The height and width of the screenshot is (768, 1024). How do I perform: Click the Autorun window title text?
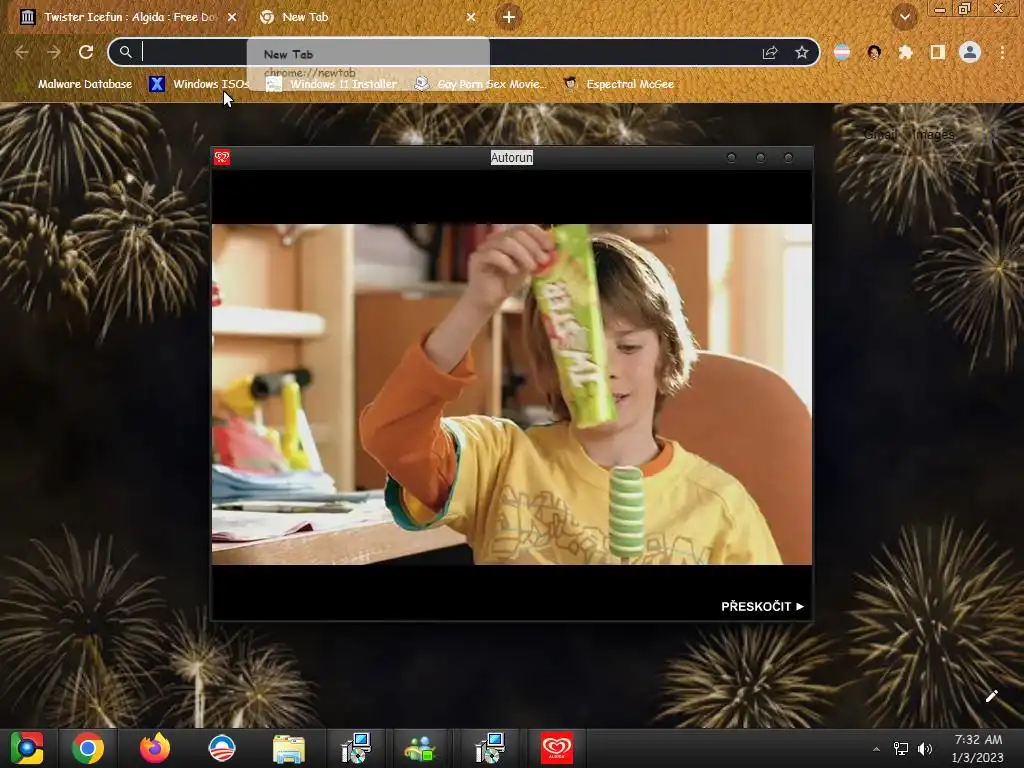coord(512,157)
